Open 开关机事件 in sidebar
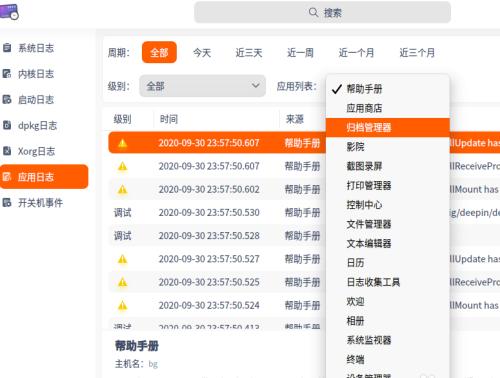The width and height of the screenshot is (500, 378). coord(44,202)
